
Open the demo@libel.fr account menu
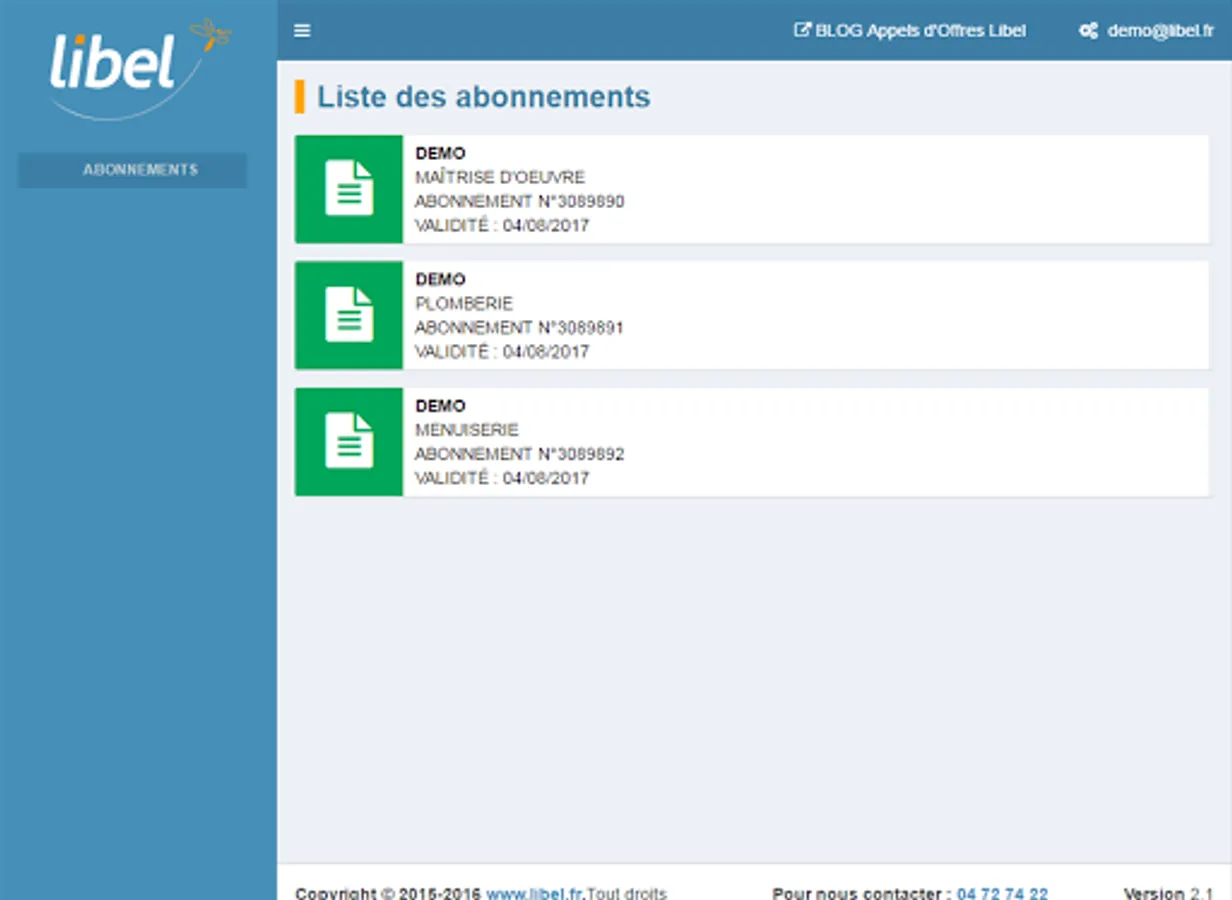1146,31
